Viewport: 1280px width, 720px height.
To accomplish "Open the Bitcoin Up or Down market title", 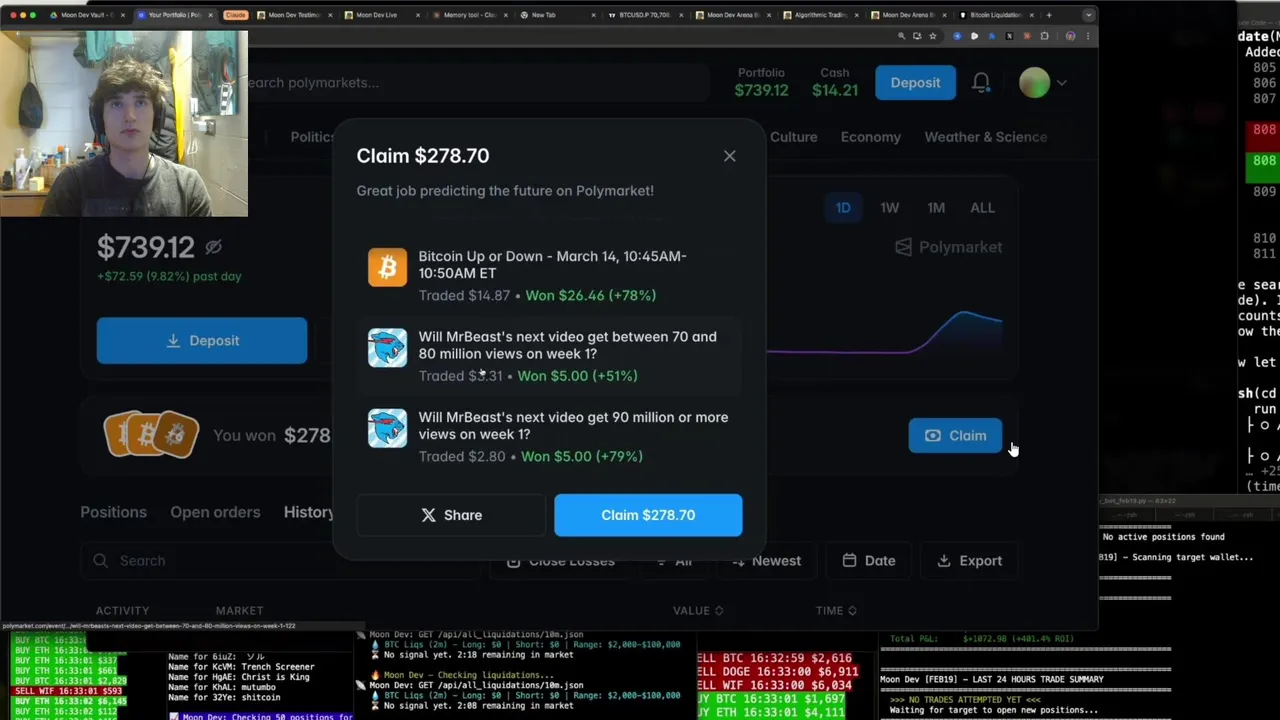I will tap(552, 264).
